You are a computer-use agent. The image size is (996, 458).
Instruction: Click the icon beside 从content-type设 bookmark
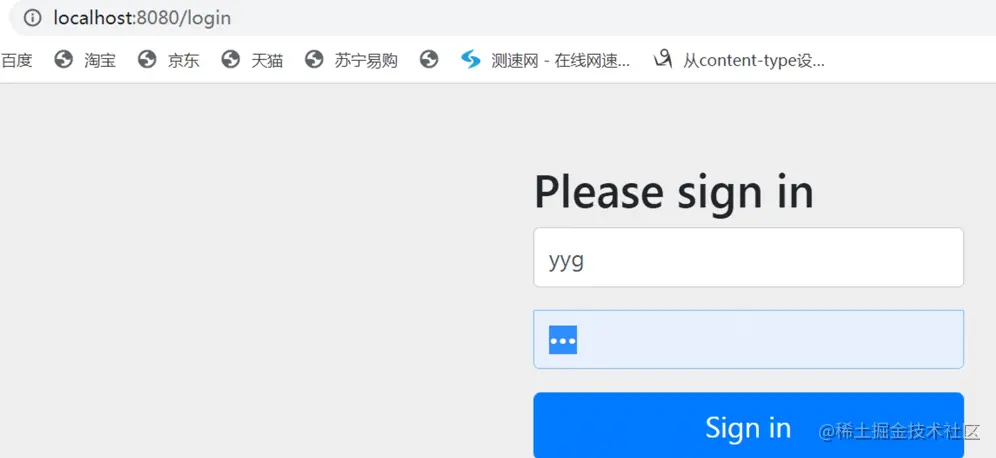[663, 60]
